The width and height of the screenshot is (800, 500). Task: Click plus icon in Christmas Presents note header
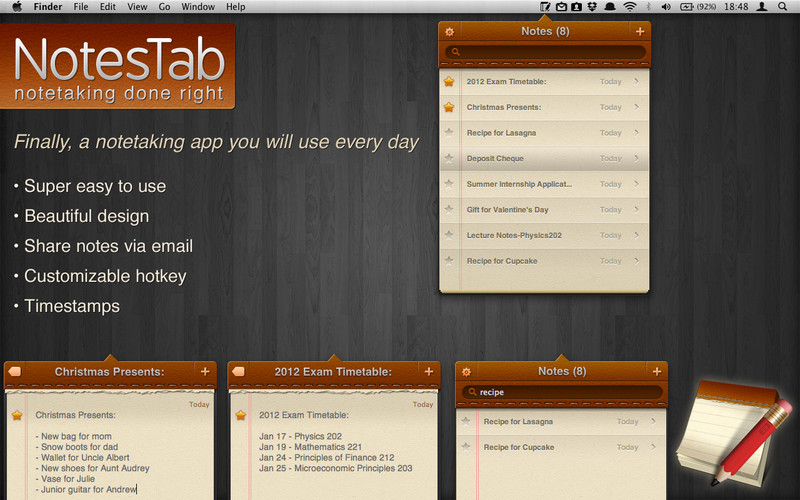(205, 372)
